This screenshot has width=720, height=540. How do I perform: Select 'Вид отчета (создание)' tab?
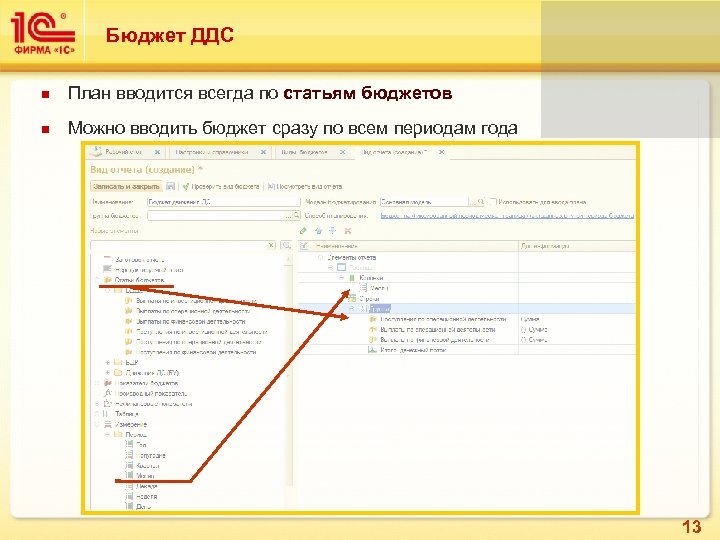394,152
